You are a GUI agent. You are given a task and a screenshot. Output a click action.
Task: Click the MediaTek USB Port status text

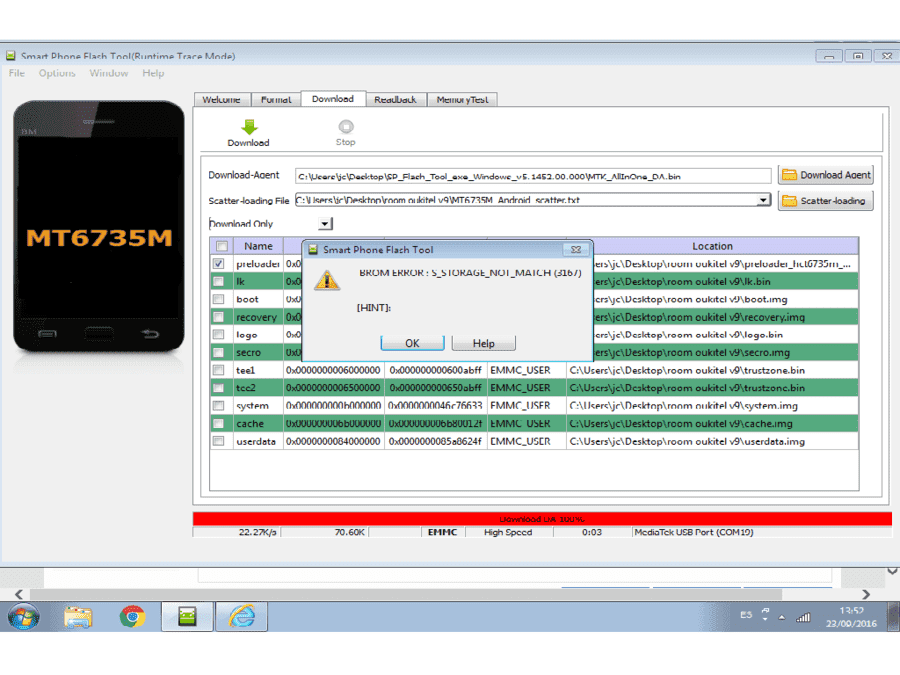[694, 532]
